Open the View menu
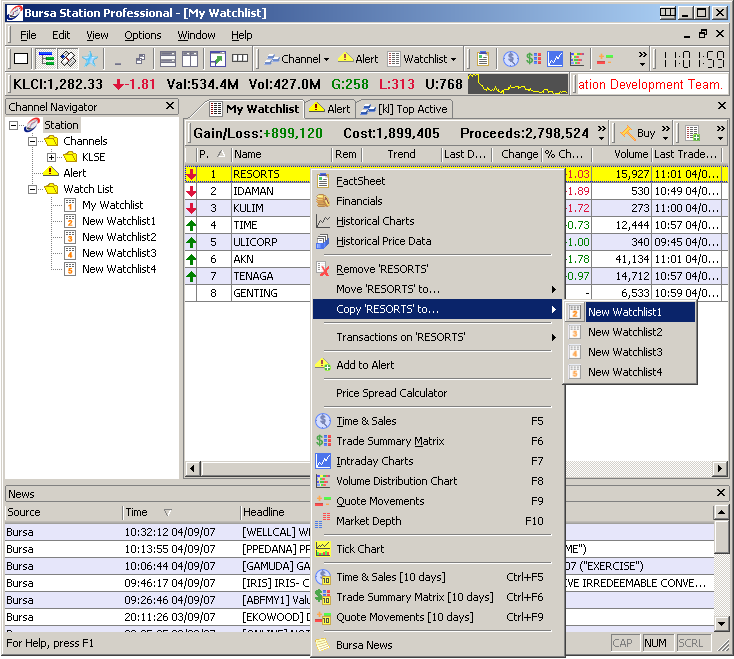Viewport: 734px width, 659px height. [97, 35]
